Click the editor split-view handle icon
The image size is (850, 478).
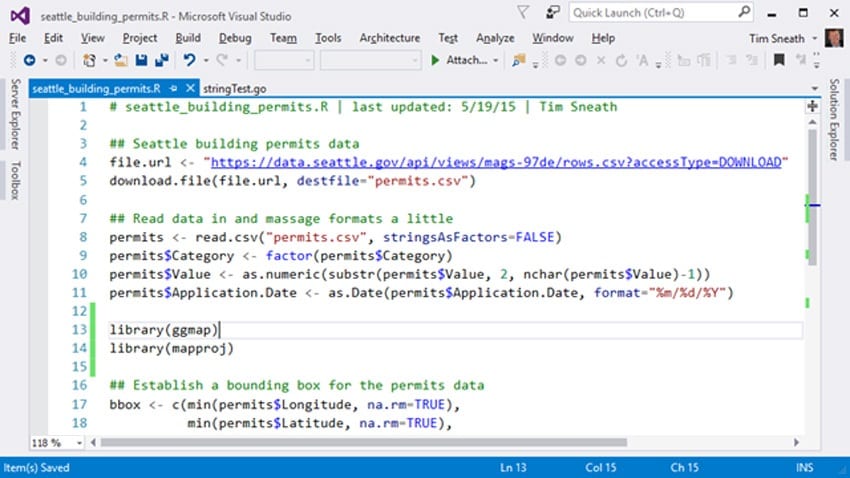pos(812,106)
